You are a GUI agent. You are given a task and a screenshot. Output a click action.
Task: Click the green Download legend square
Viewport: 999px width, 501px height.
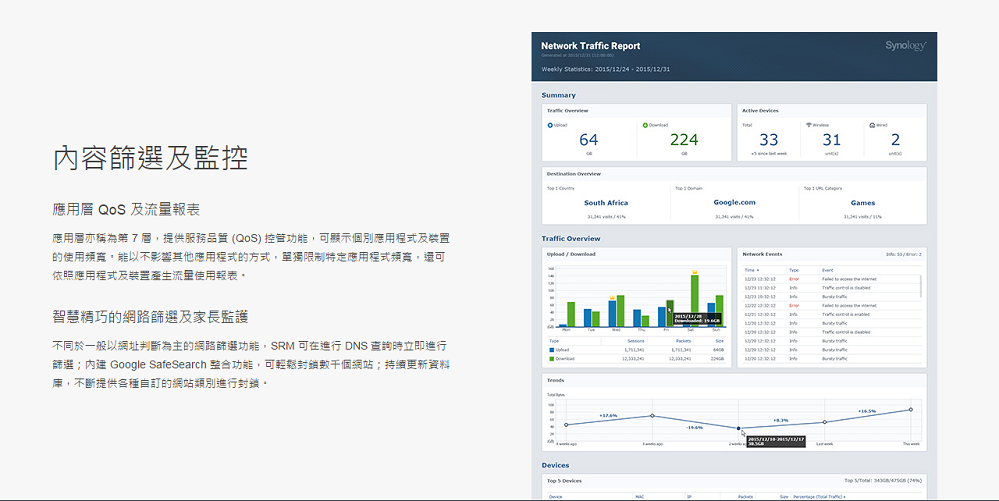551,357
